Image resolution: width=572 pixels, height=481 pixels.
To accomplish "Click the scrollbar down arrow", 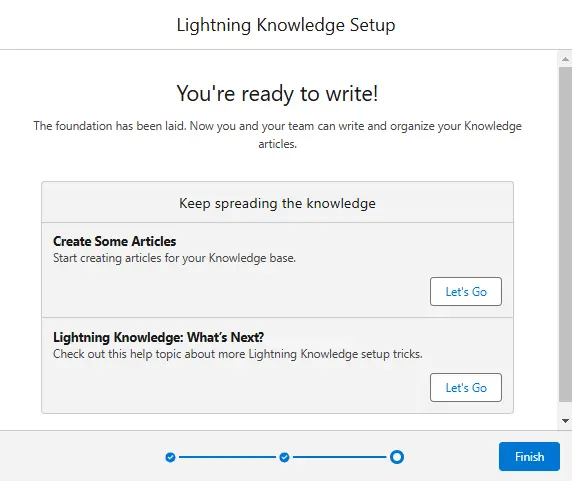I will pos(565,421).
